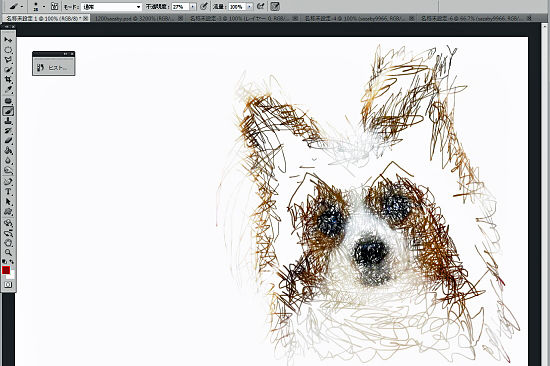
Task: Select the Blur tool
Action: [x=8, y=161]
